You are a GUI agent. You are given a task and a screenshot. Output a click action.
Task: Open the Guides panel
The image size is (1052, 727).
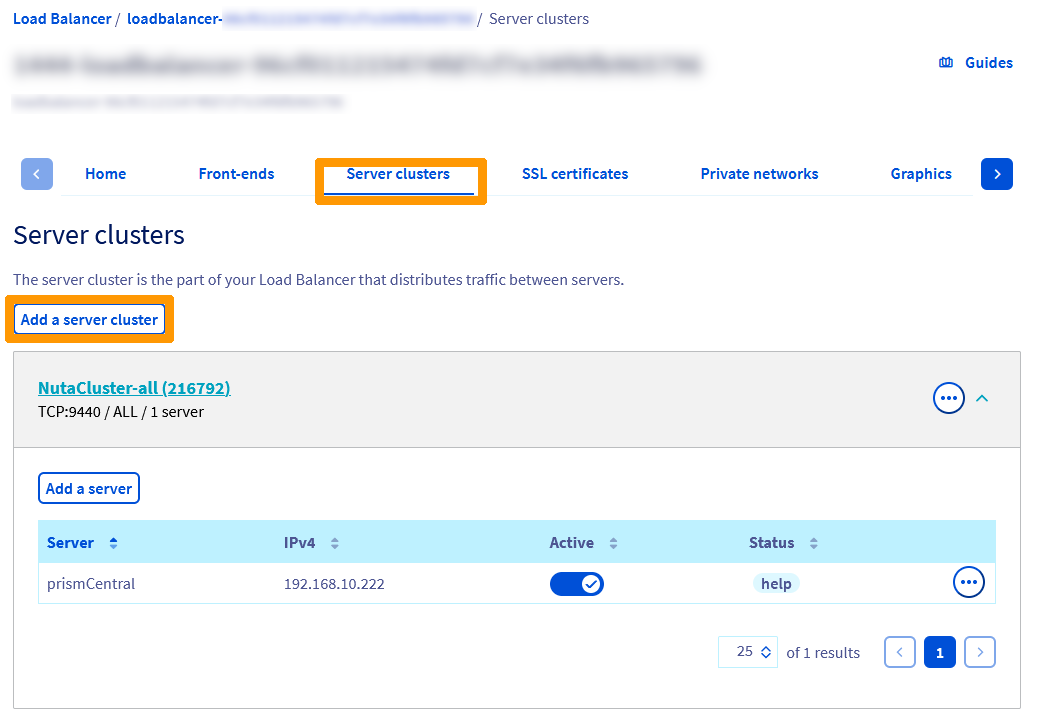[x=975, y=62]
